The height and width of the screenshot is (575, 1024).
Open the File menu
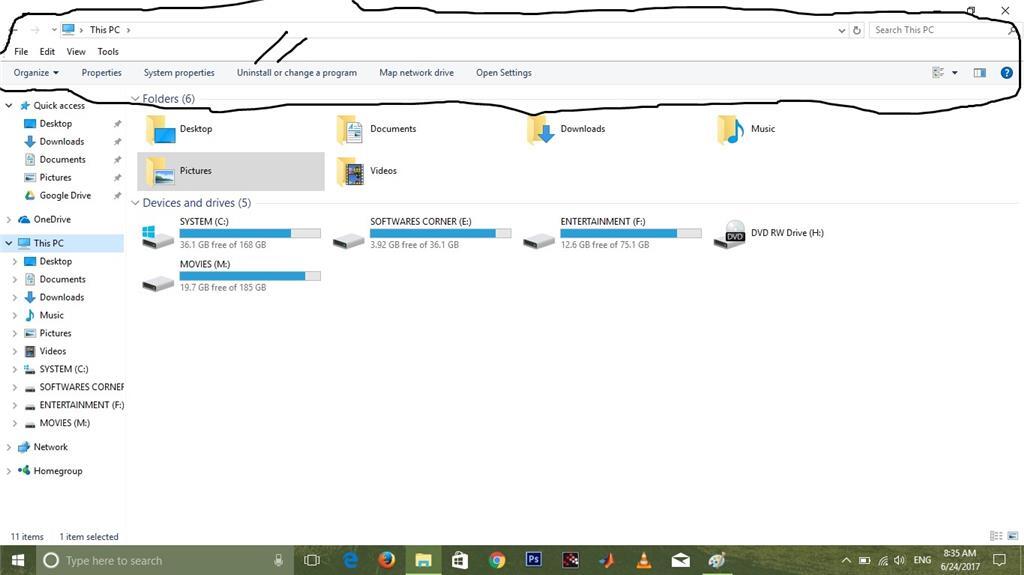(21, 52)
